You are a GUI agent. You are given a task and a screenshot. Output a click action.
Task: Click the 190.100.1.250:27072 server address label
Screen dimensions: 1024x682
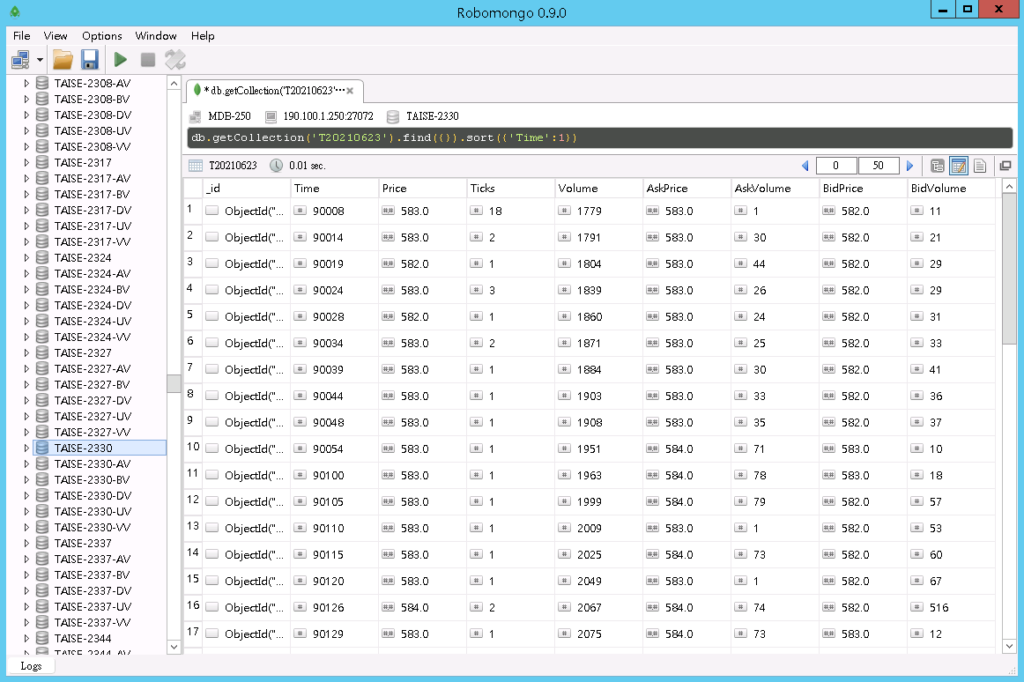[328, 117]
